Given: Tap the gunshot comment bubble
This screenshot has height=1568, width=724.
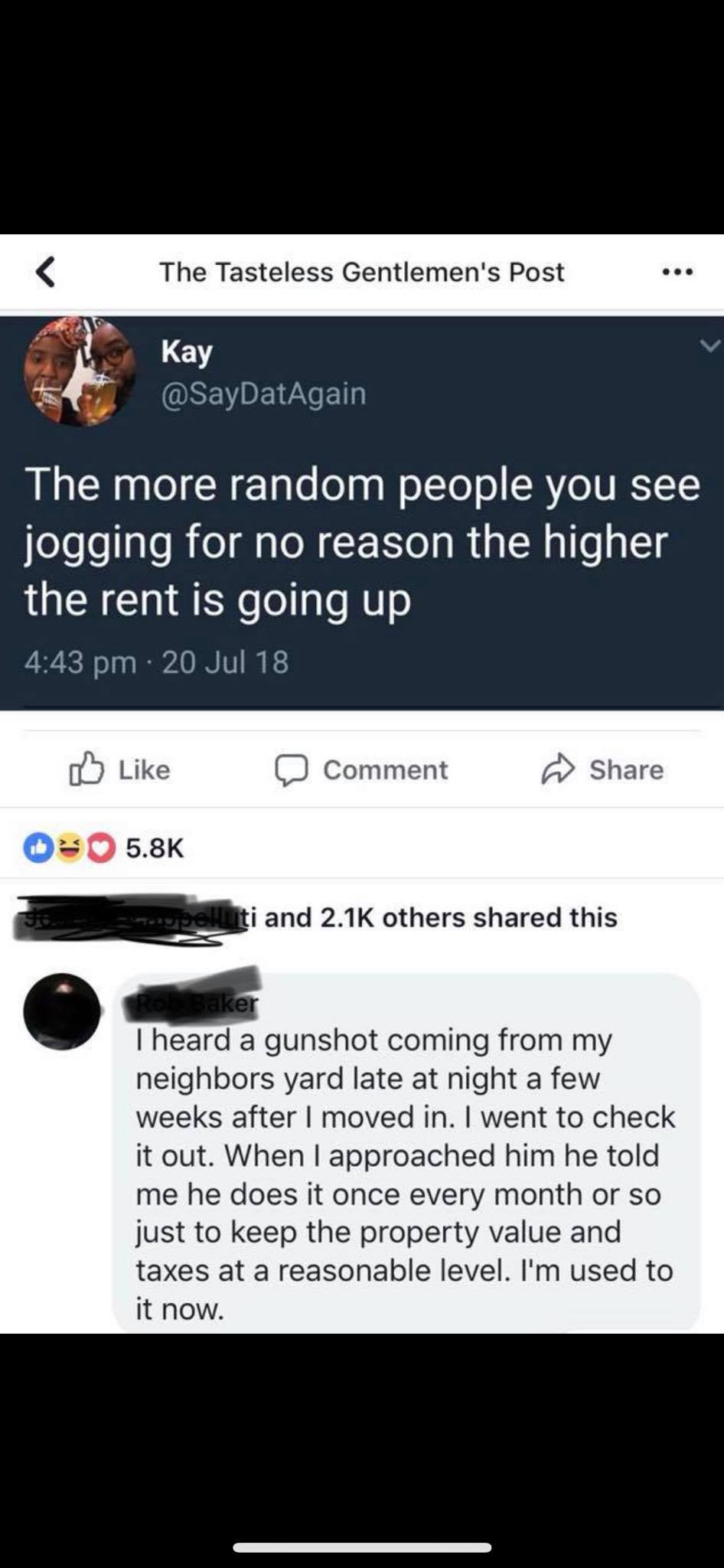Looking at the screenshot, I should click(406, 1154).
